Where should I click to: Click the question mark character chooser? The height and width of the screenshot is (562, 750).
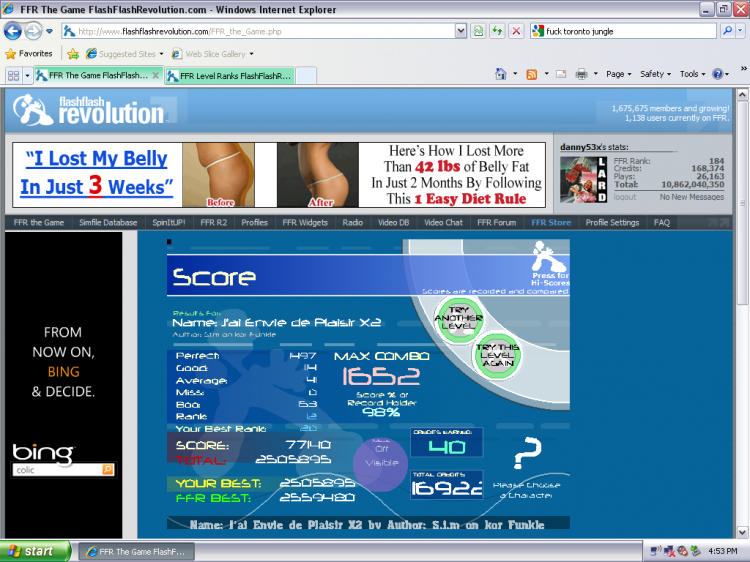tap(527, 452)
